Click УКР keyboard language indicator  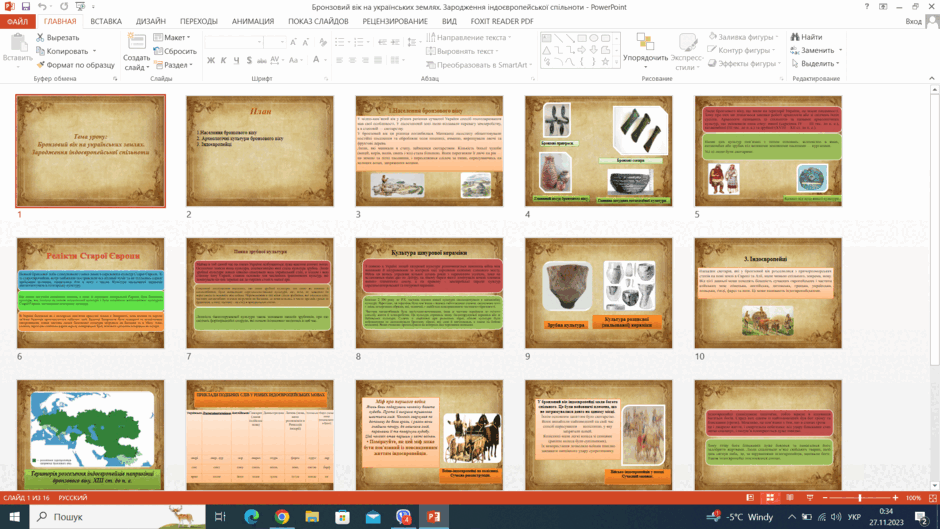(854, 516)
